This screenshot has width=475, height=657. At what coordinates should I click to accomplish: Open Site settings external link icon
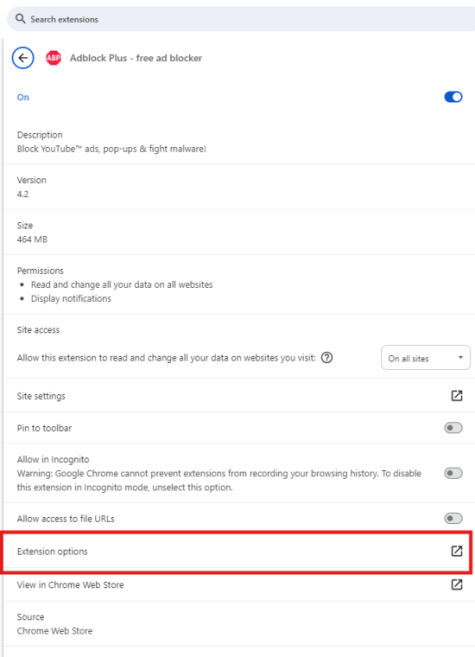pyautogui.click(x=457, y=396)
